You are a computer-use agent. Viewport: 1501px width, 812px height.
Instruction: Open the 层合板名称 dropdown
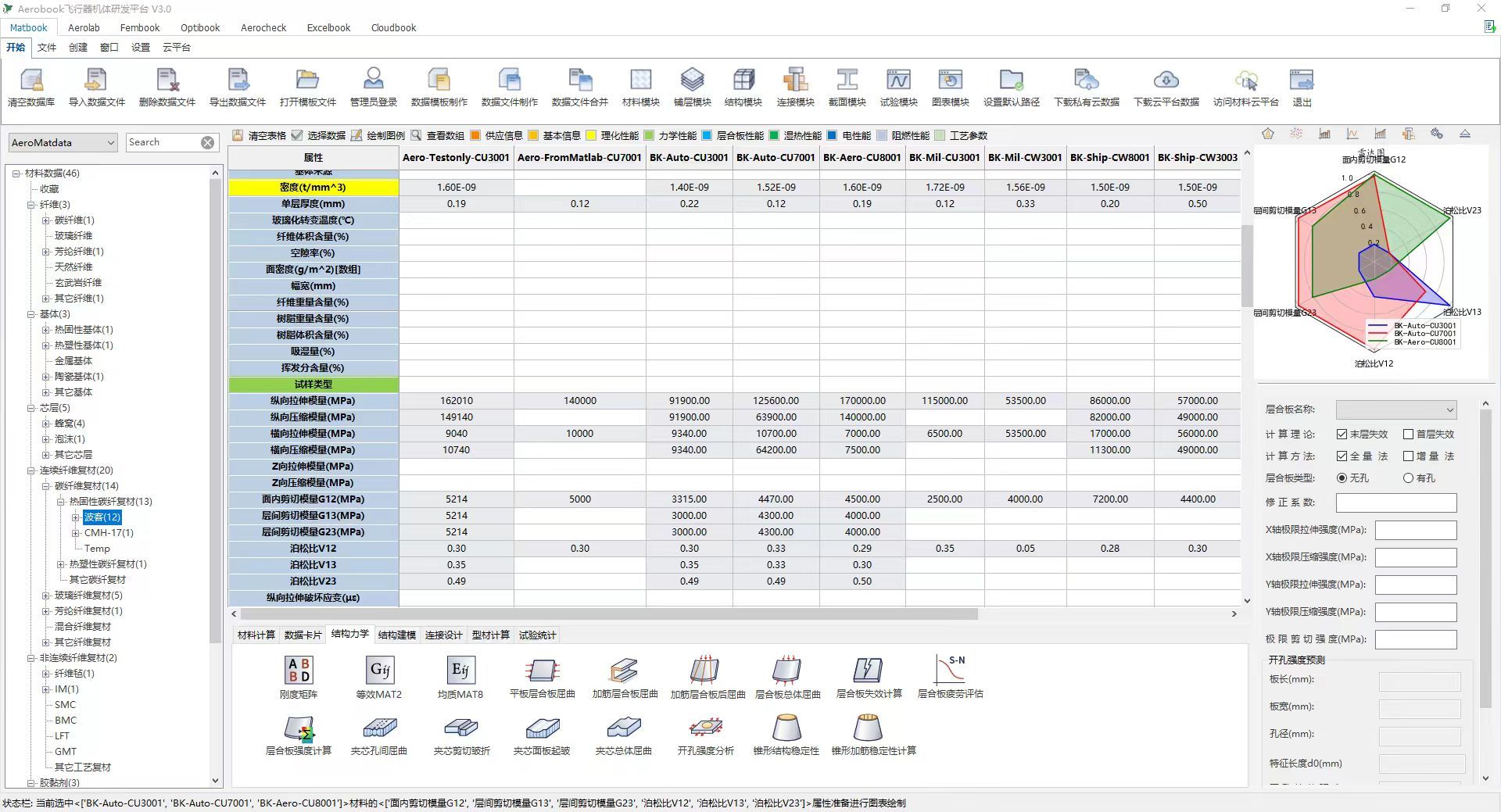1395,410
